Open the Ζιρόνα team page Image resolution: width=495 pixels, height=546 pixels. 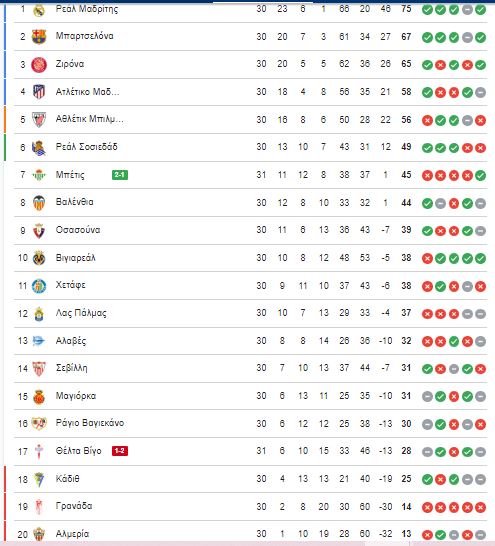point(70,64)
